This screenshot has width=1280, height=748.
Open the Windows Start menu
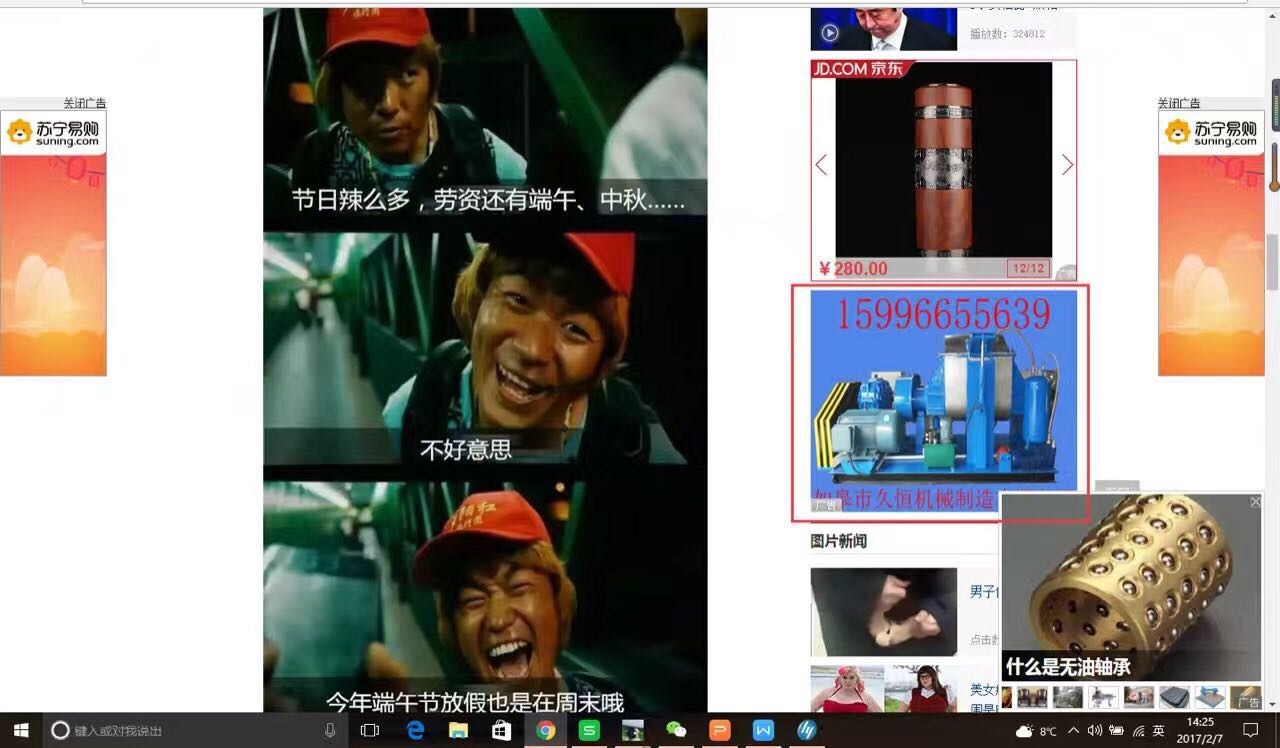(18, 730)
